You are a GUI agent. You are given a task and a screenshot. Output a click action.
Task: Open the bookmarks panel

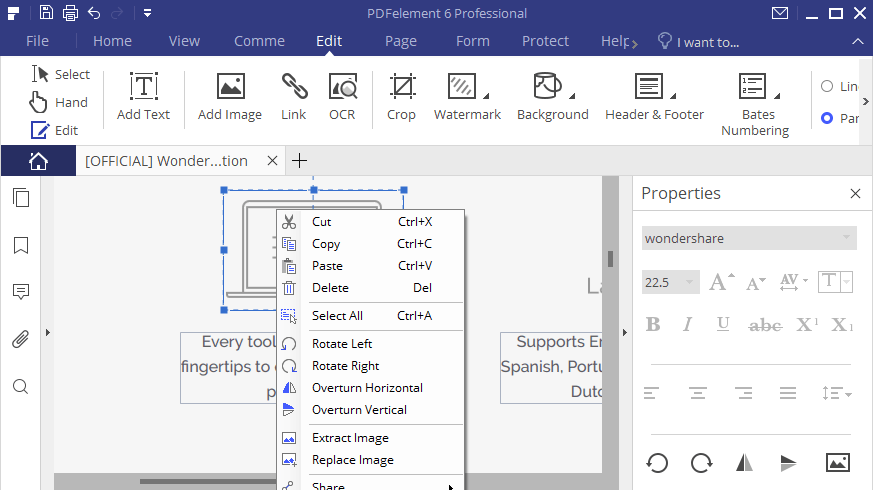pos(21,245)
